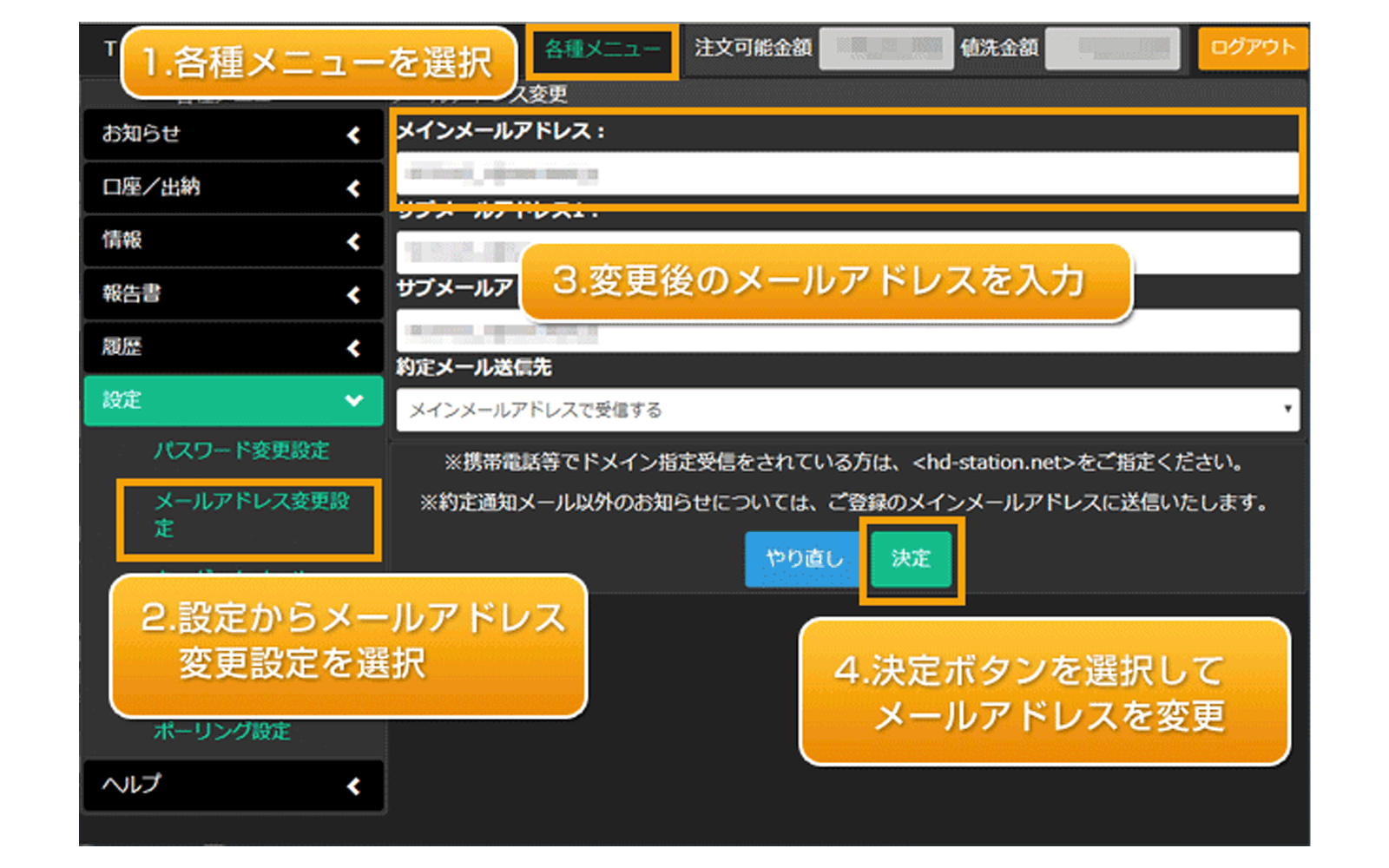Click the chevron icon beside 情報
1389x868 pixels.
pyautogui.click(x=353, y=241)
